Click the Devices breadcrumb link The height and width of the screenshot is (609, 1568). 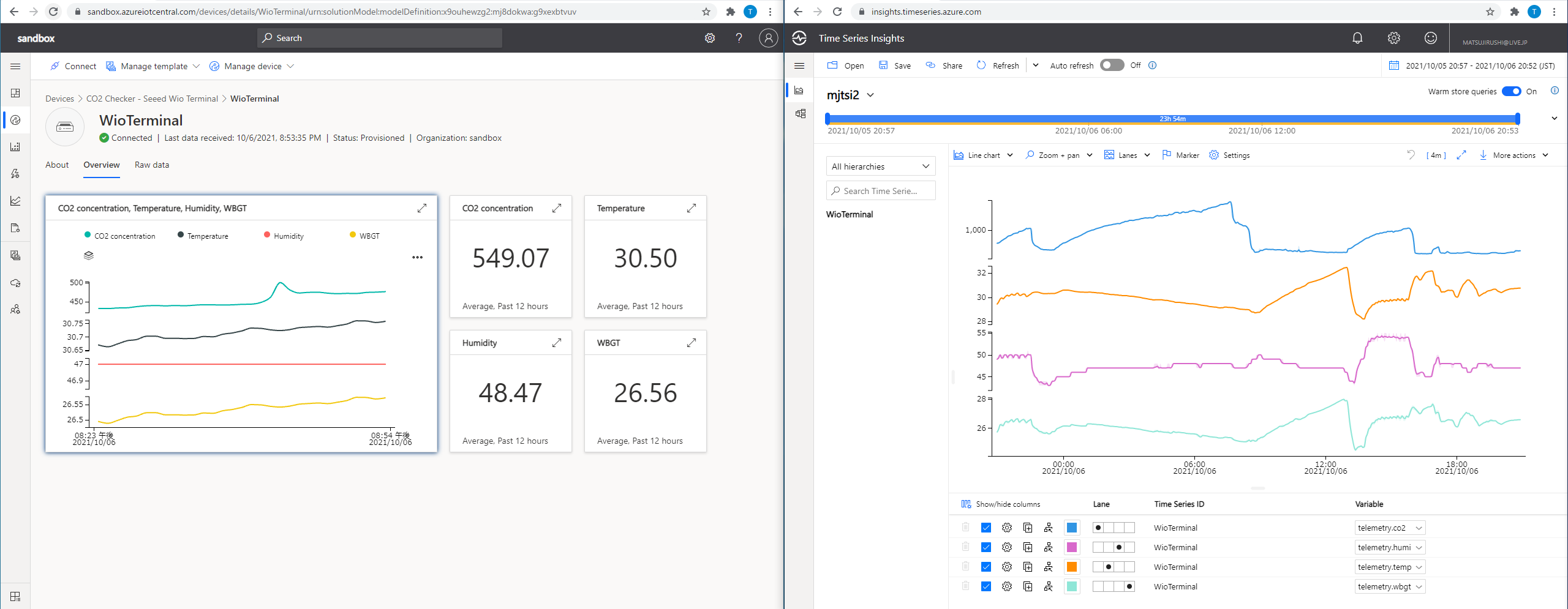pyautogui.click(x=59, y=99)
